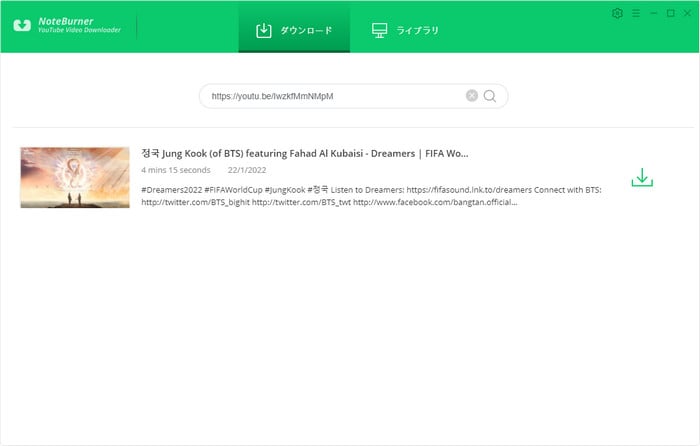Screen dimensions: 700x446
Task: Switch to the ライブラリ tab
Action: click(x=405, y=30)
